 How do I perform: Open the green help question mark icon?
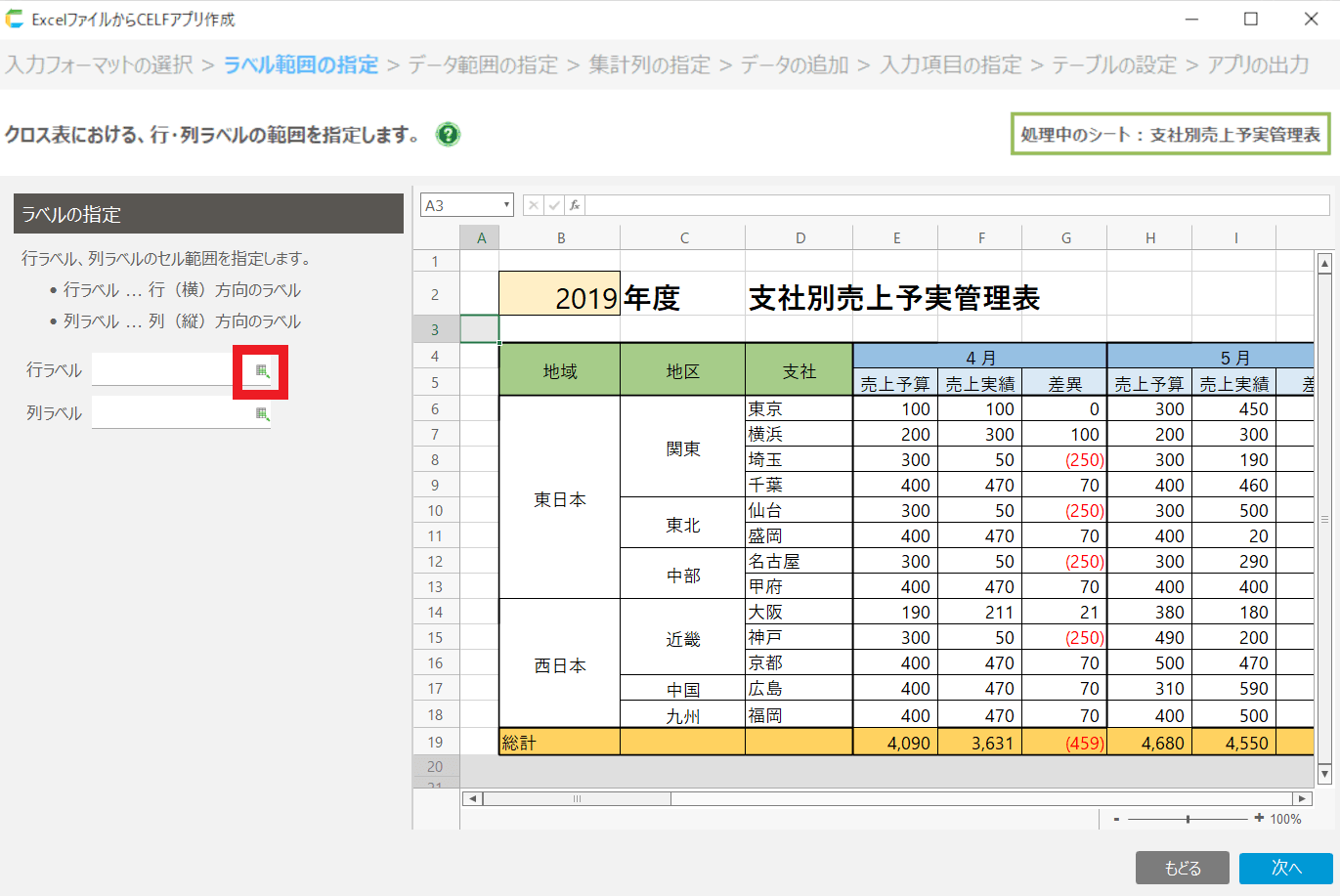(x=448, y=135)
